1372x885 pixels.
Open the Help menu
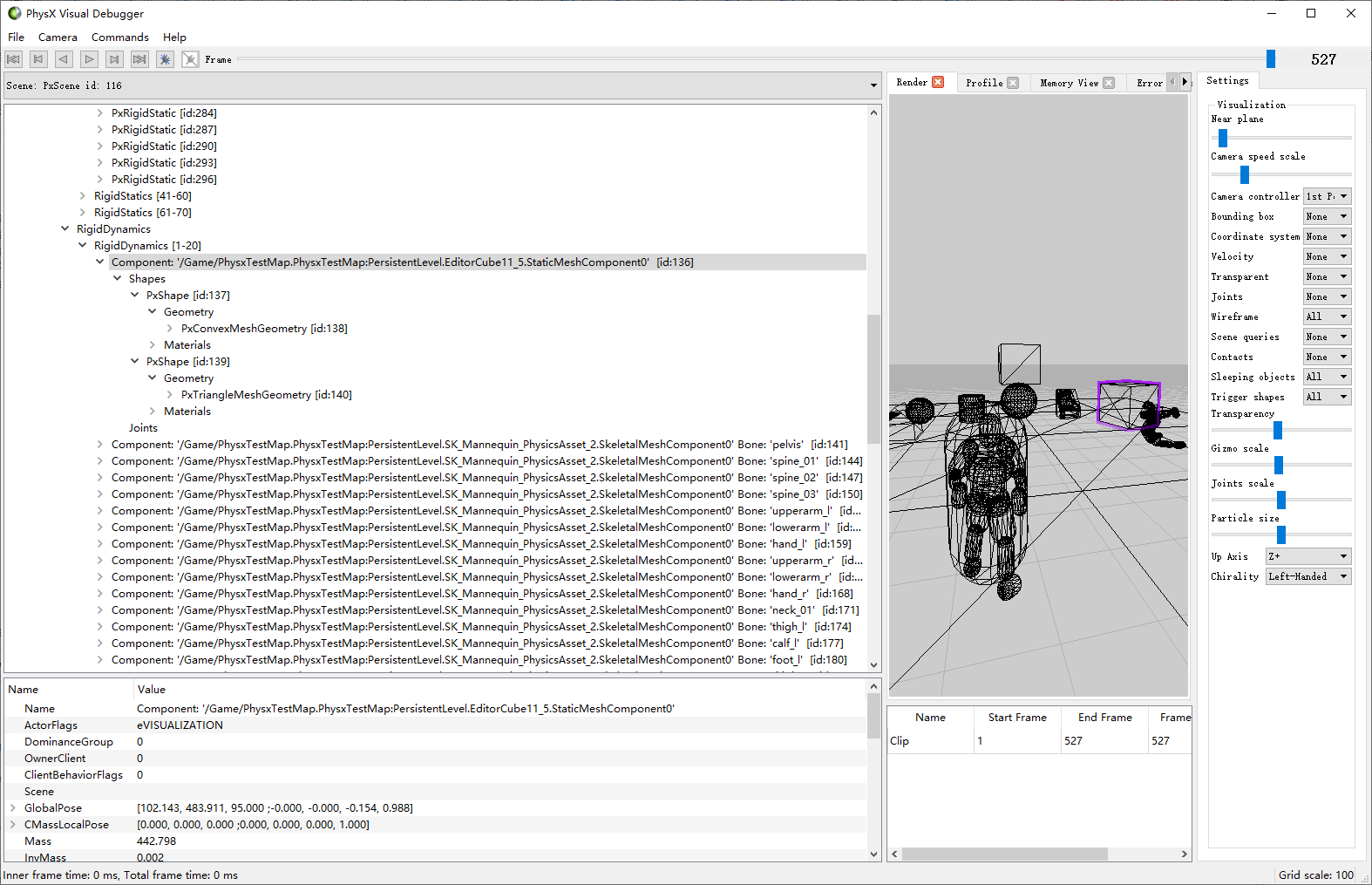(174, 37)
